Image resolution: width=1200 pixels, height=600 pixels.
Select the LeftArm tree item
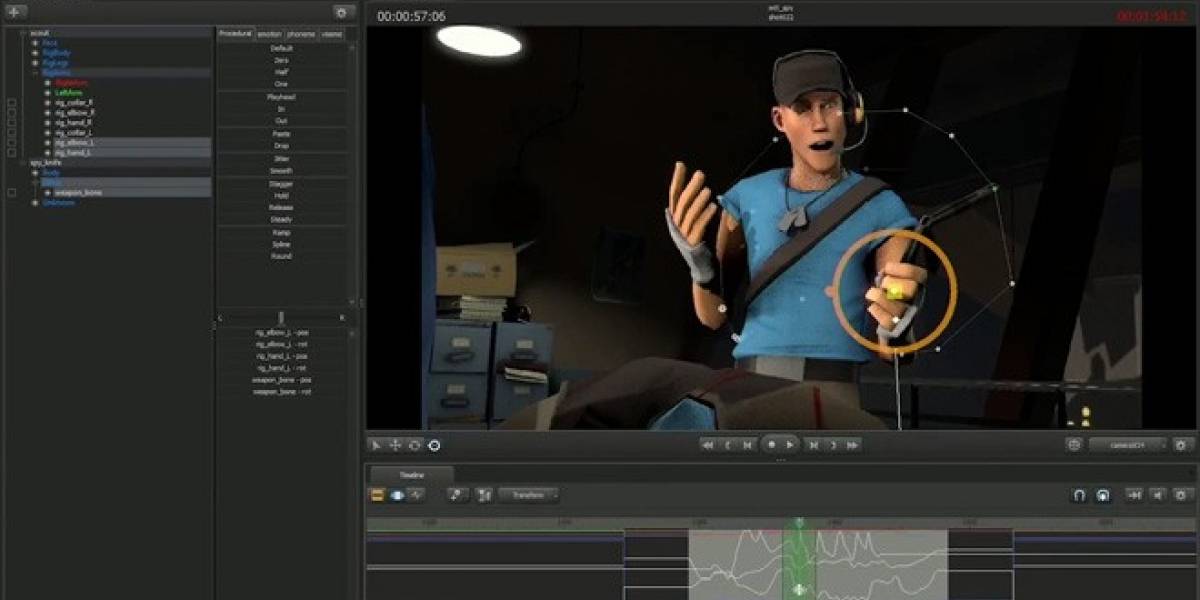point(69,92)
